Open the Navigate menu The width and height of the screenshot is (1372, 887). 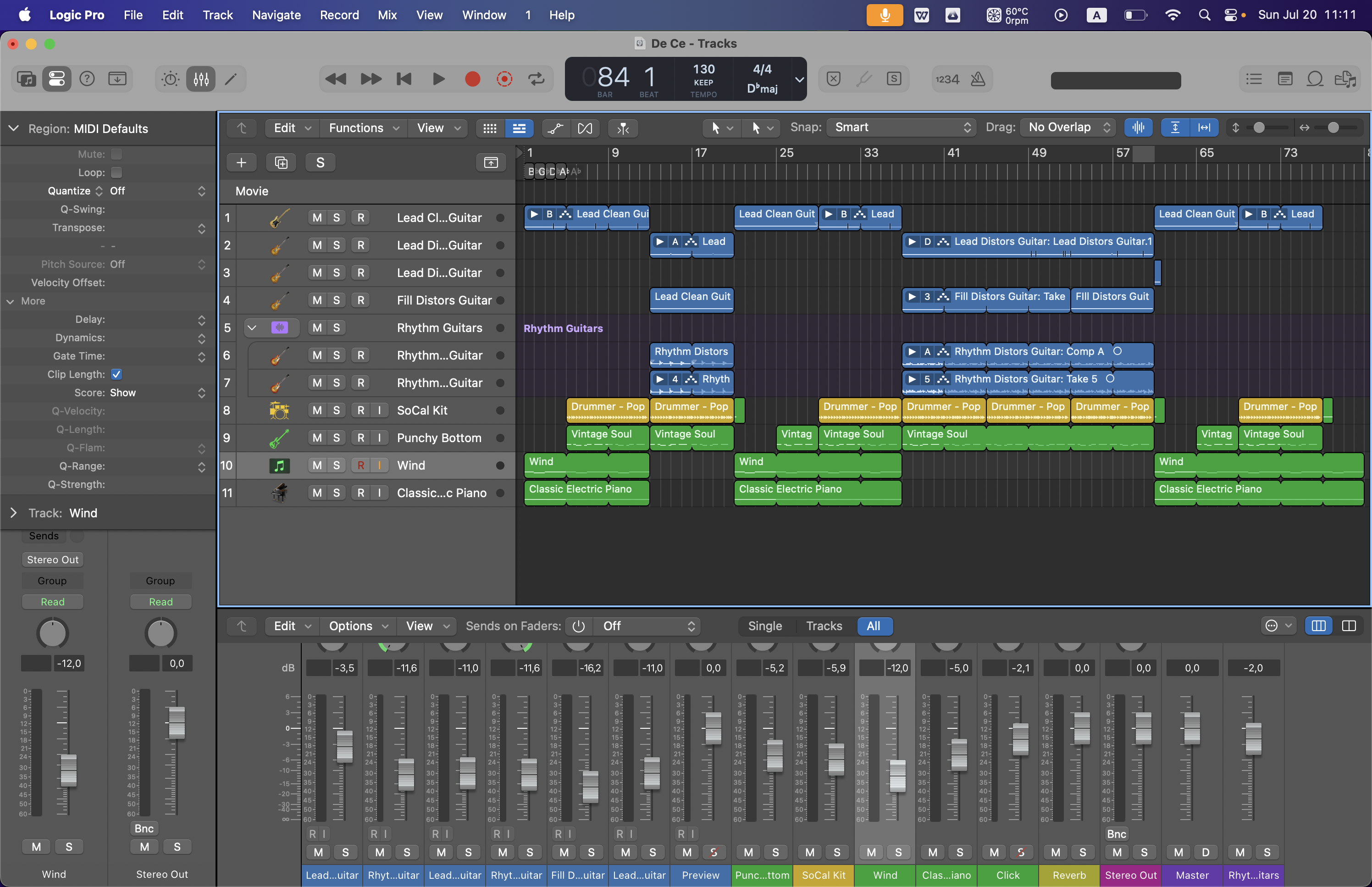coord(277,15)
